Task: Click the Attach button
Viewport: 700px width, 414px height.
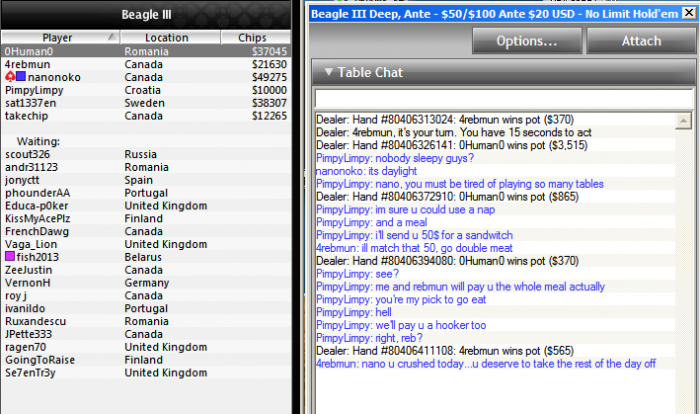Action: [641, 41]
